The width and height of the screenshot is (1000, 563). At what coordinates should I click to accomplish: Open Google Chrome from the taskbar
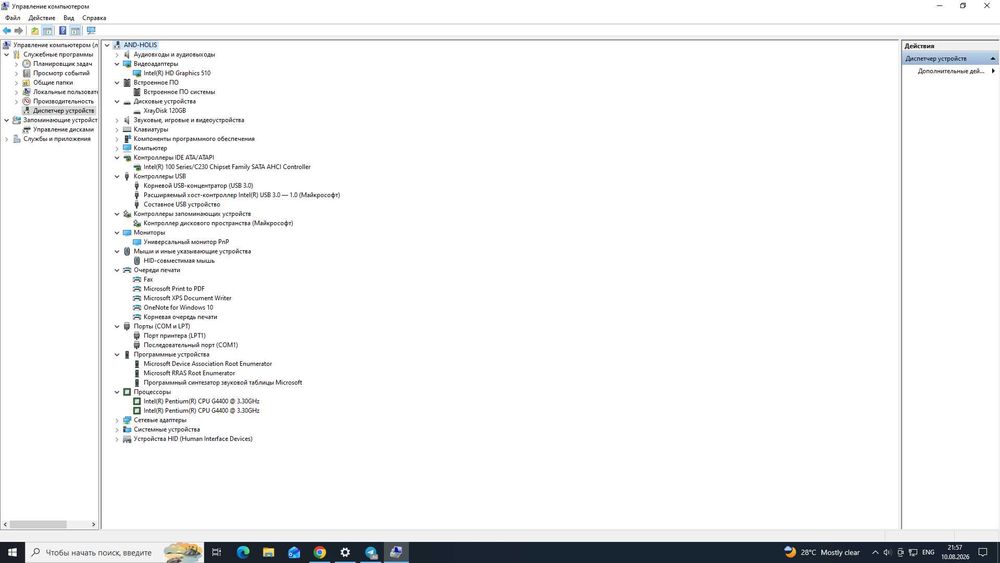click(320, 552)
